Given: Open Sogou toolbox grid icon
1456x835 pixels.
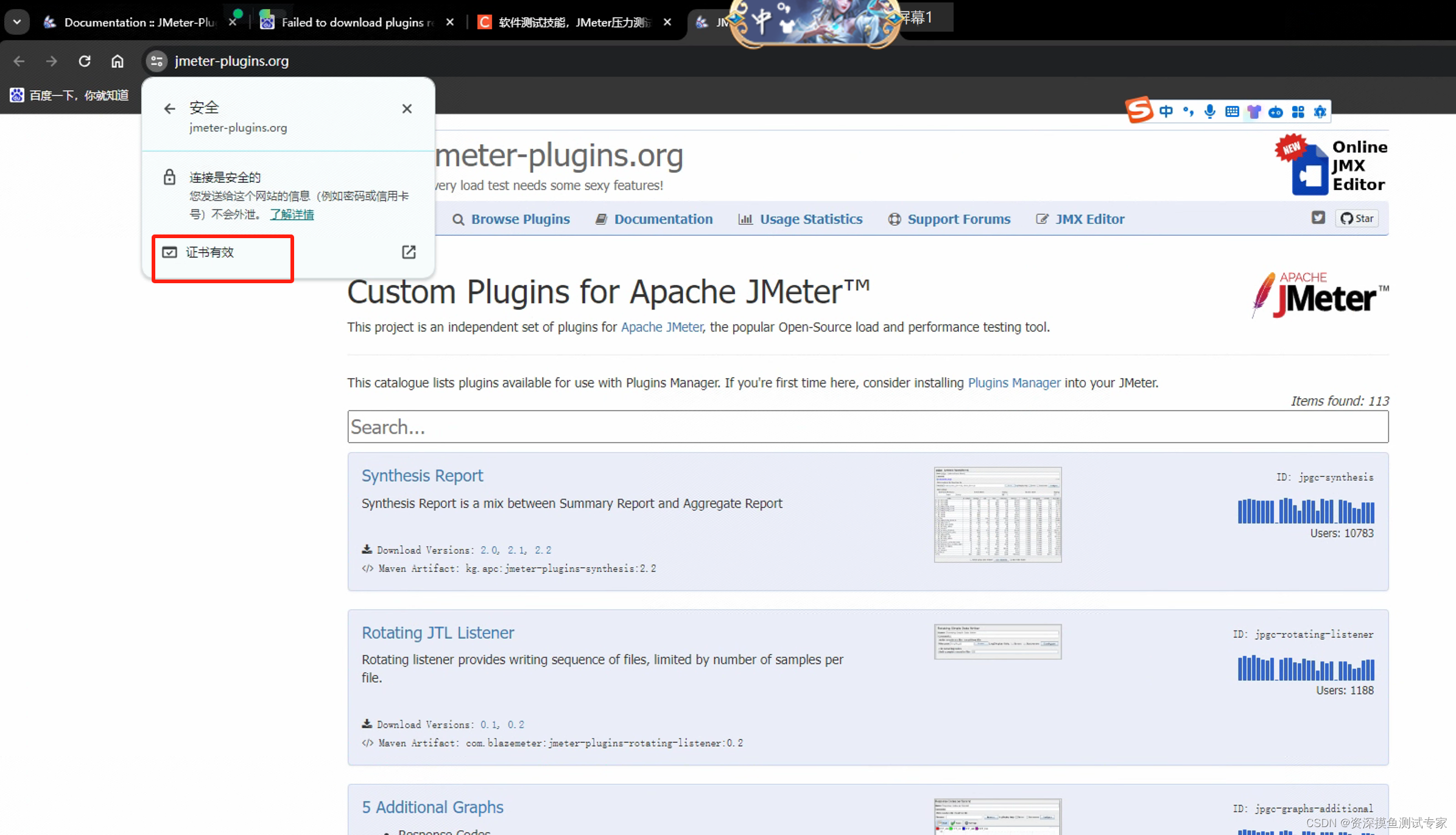Looking at the screenshot, I should (1298, 111).
